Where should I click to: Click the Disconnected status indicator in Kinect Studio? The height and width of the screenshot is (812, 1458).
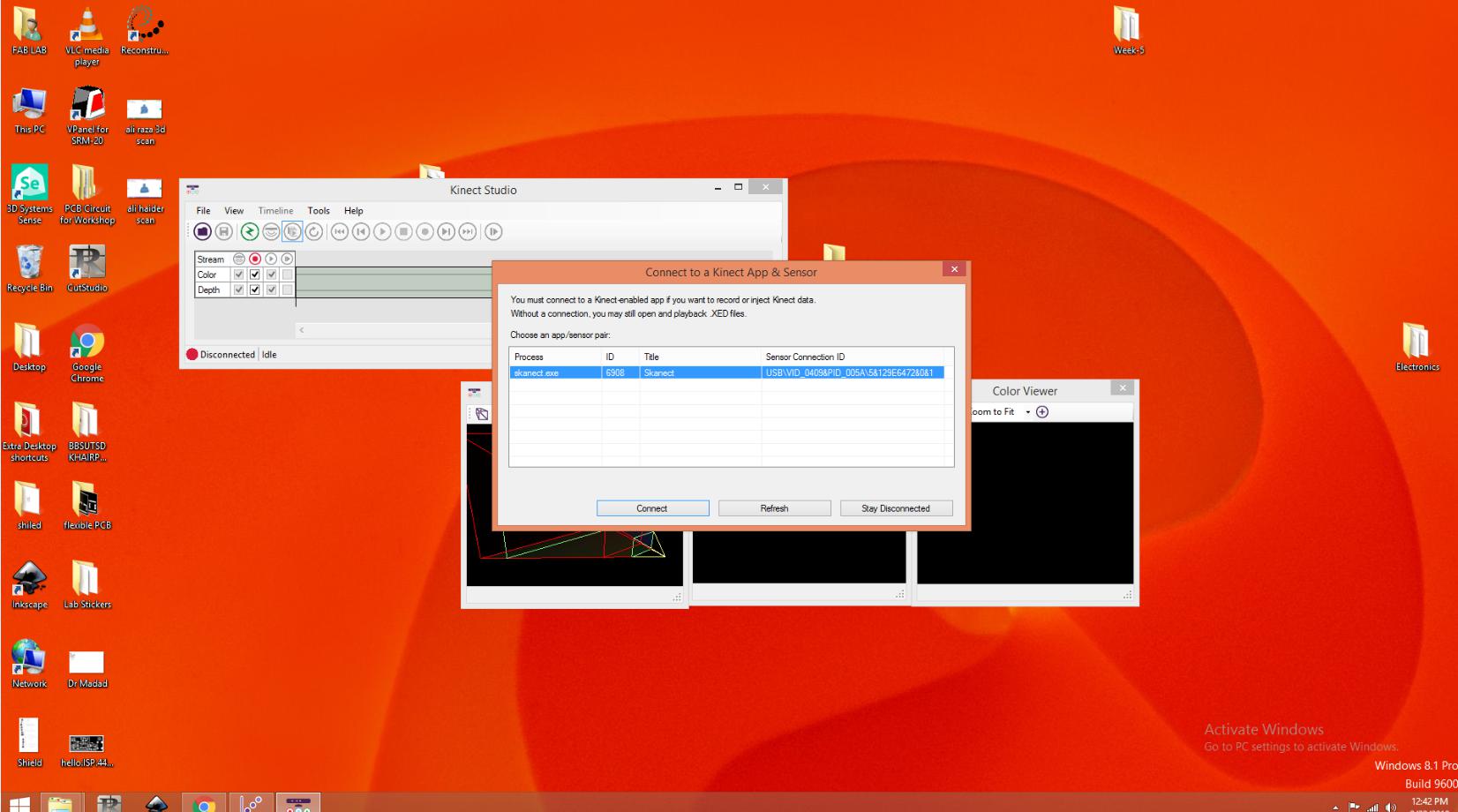pos(221,355)
